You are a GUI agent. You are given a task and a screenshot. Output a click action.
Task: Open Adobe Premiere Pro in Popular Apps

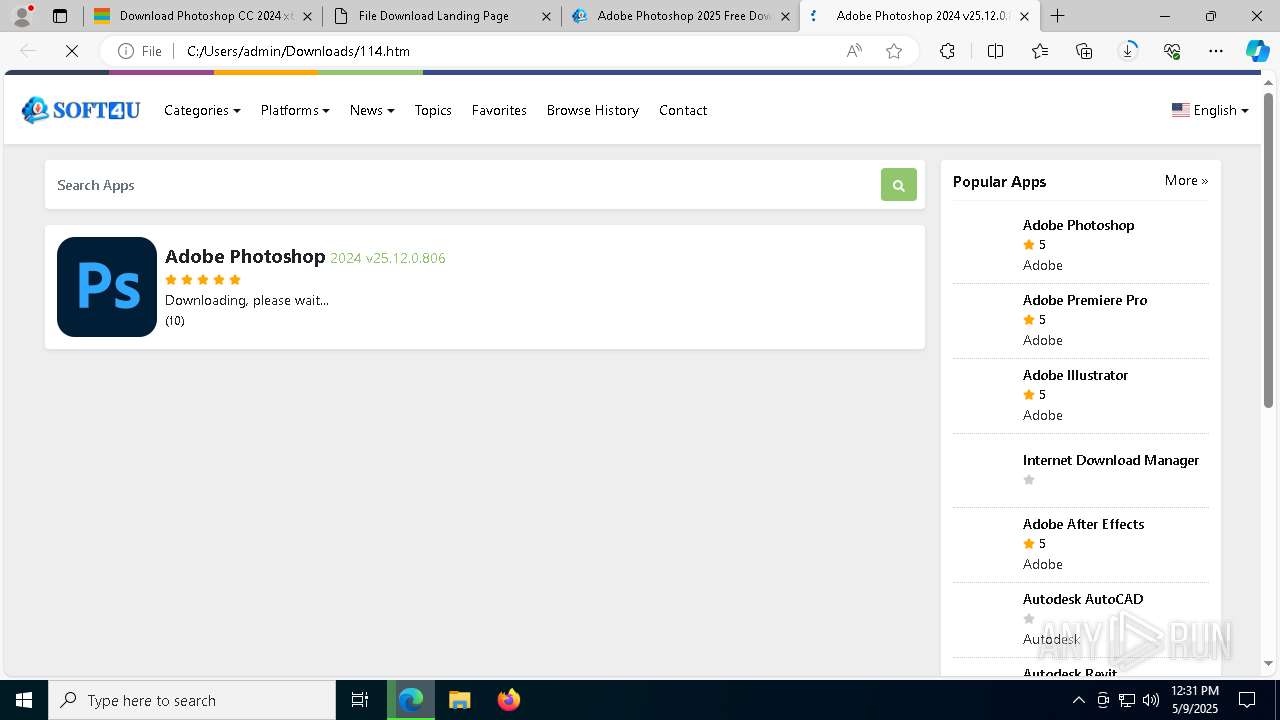(x=1085, y=300)
